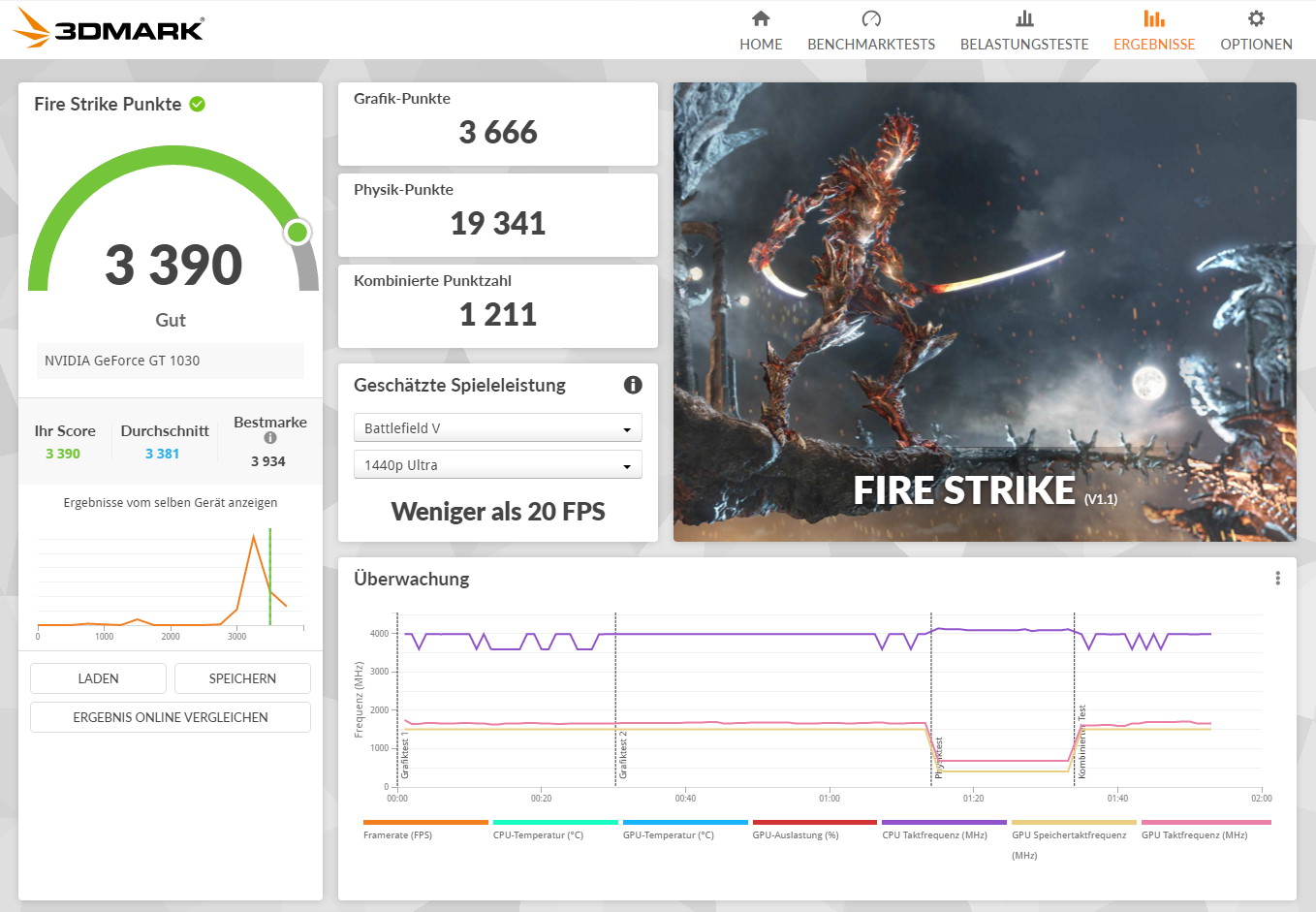The width and height of the screenshot is (1316, 912).
Task: Click the NVIDIA GeForce GT 1030 field
Action: pyautogui.click(x=171, y=361)
